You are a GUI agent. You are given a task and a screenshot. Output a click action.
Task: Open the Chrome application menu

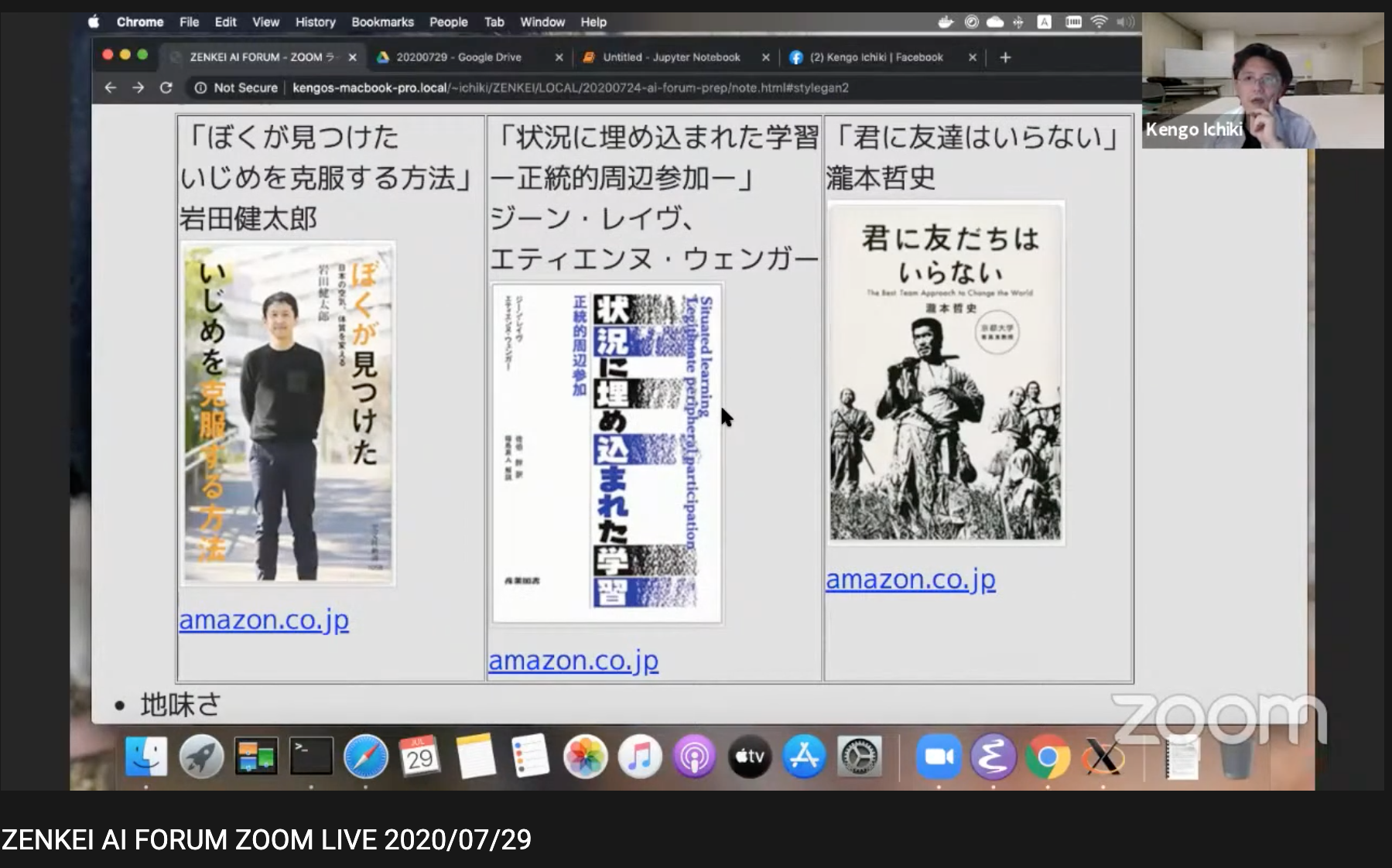click(140, 22)
